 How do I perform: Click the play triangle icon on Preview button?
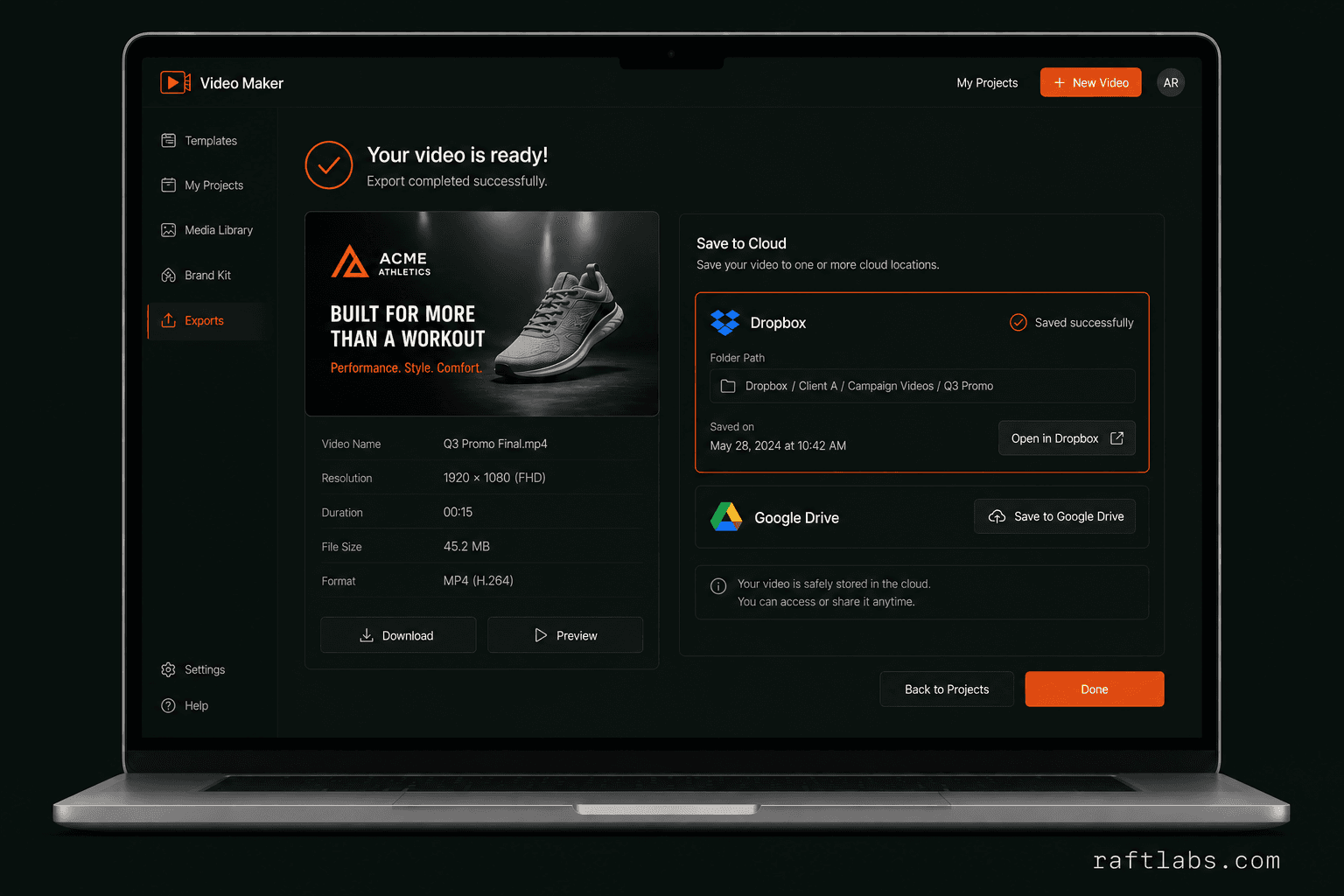click(x=541, y=635)
